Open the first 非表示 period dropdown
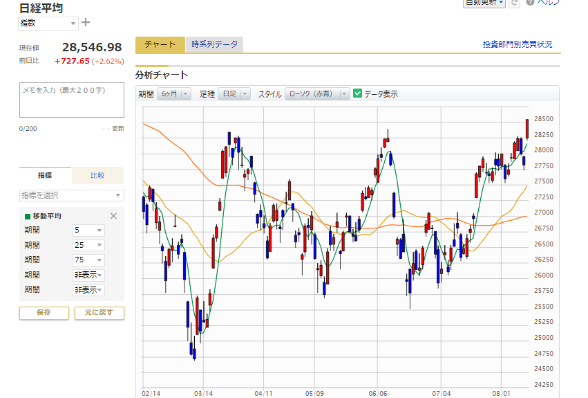 point(88,275)
